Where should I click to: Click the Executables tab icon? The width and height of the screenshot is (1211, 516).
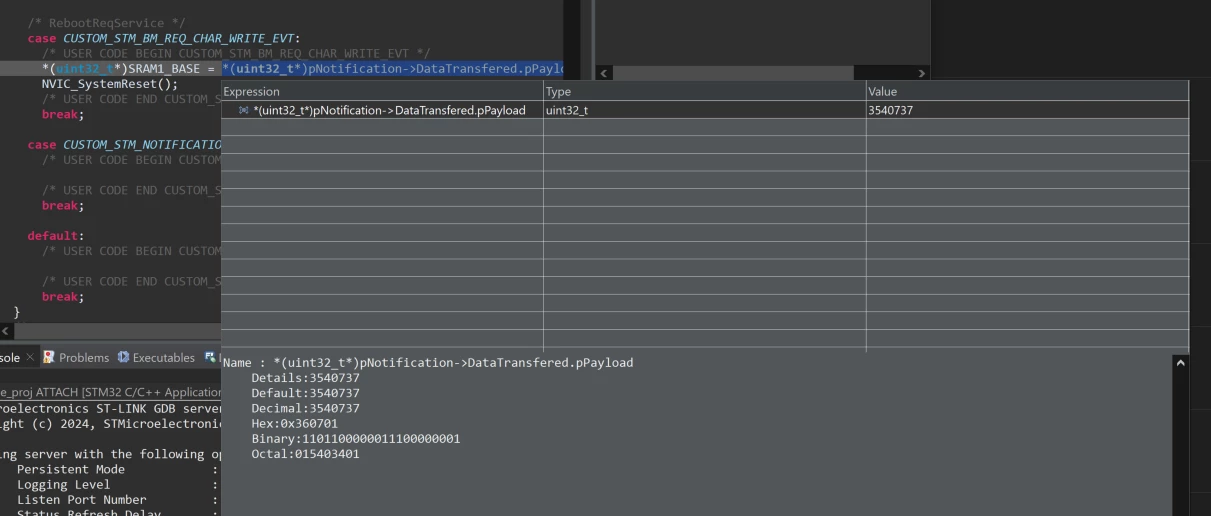point(123,357)
